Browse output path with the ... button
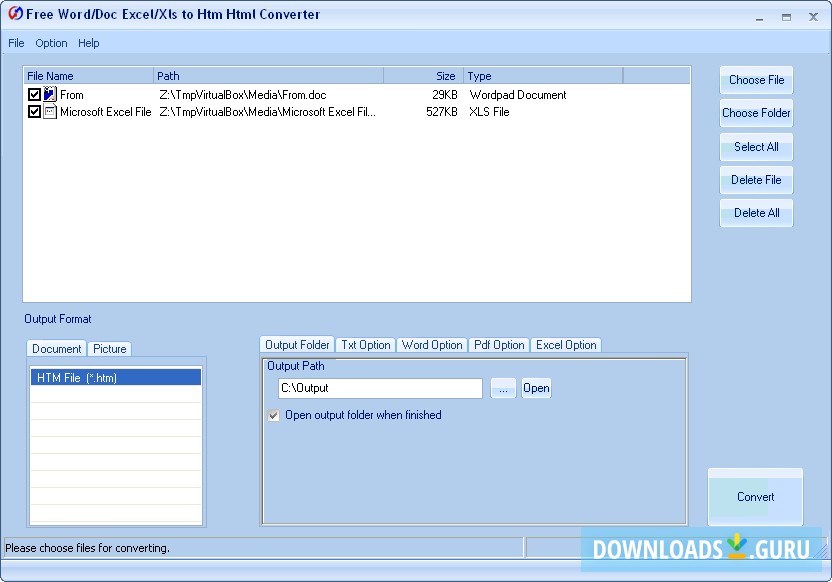Viewport: 832px width, 582px height. coord(503,388)
